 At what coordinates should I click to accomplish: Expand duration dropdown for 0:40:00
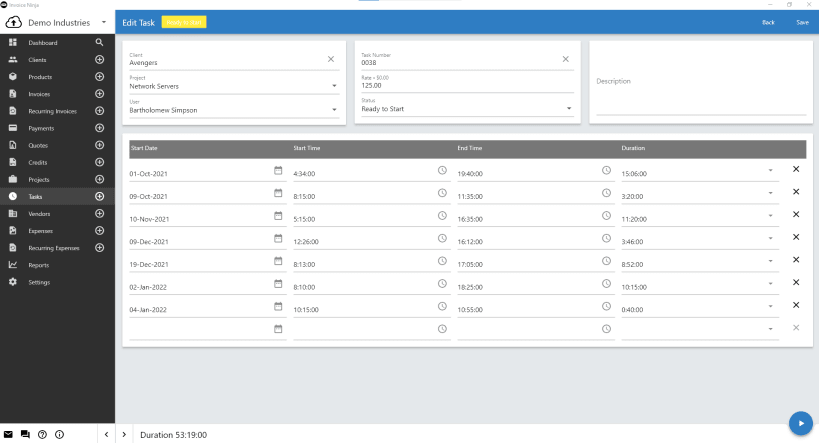click(x=770, y=306)
